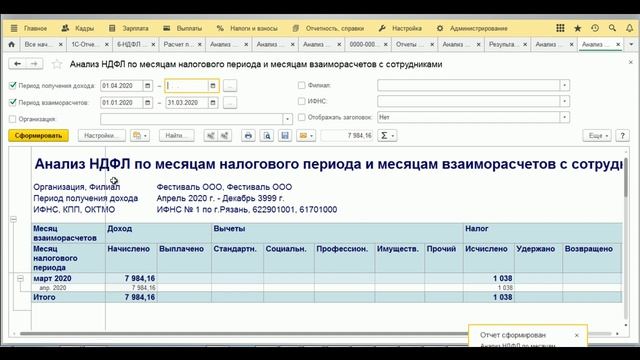Click the income period end date field
This screenshot has width=640, height=360.
(187, 86)
